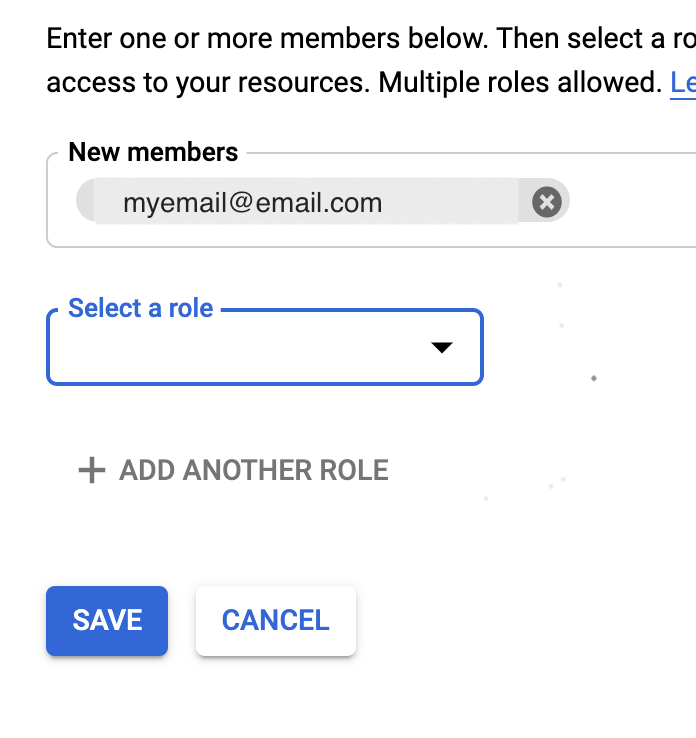Focus the New members input field
Image resolution: width=696 pixels, height=738 pixels.
[630, 204]
